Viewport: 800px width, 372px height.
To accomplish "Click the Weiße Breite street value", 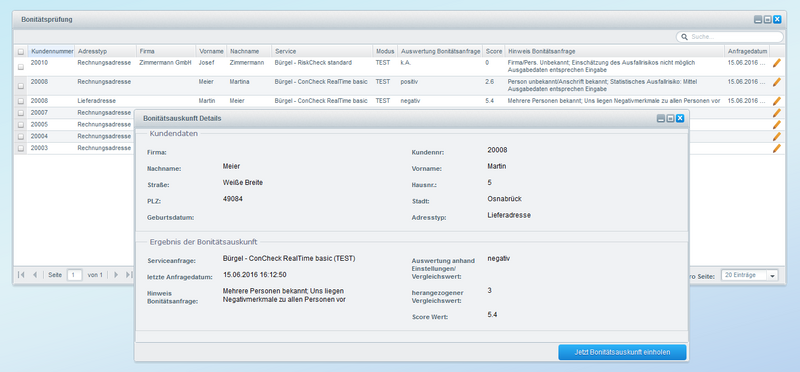I will [243, 182].
